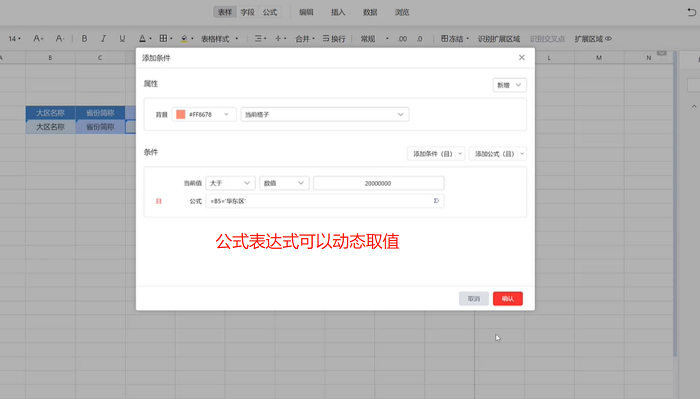Screen dimensions: 700x399
Task: Switch to the 表样 tab
Action: click(225, 12)
